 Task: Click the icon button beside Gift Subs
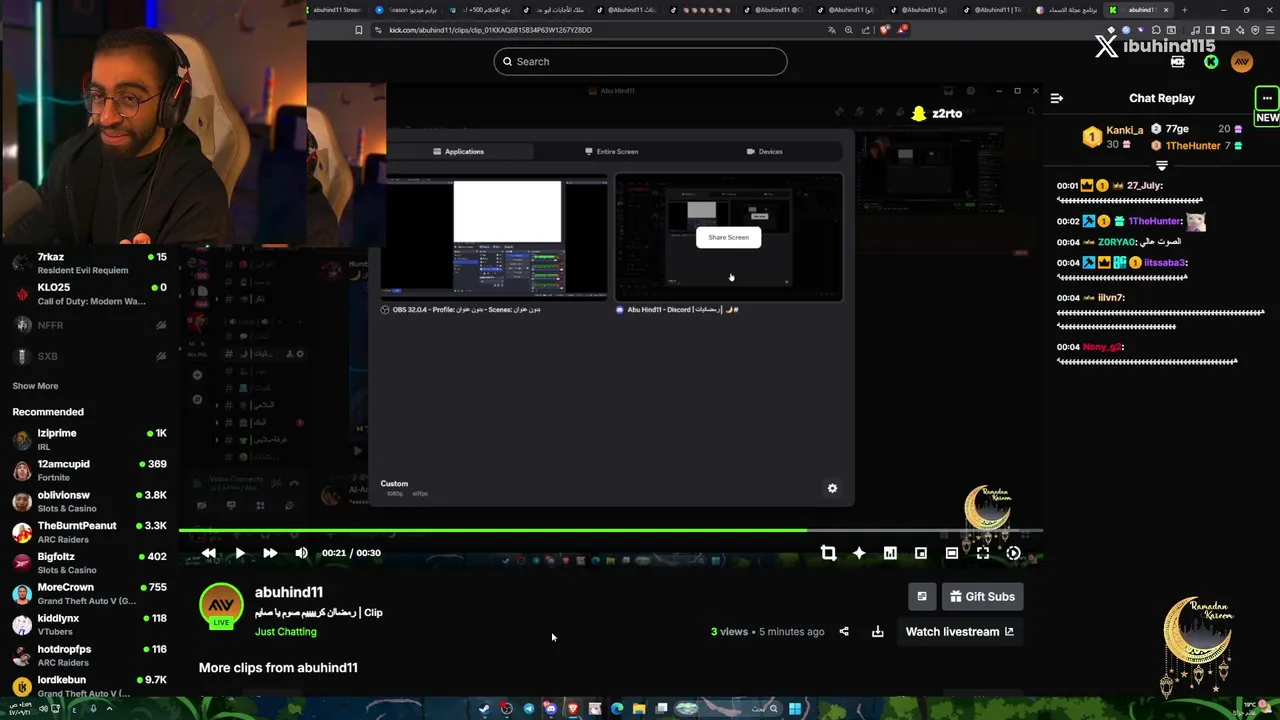[x=922, y=597]
